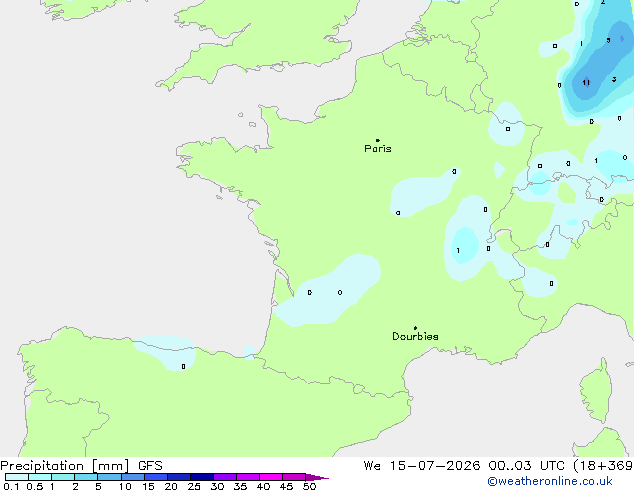634x490 pixels.
Task: Click the Dourbies city marker dot
Action: click(x=415, y=328)
